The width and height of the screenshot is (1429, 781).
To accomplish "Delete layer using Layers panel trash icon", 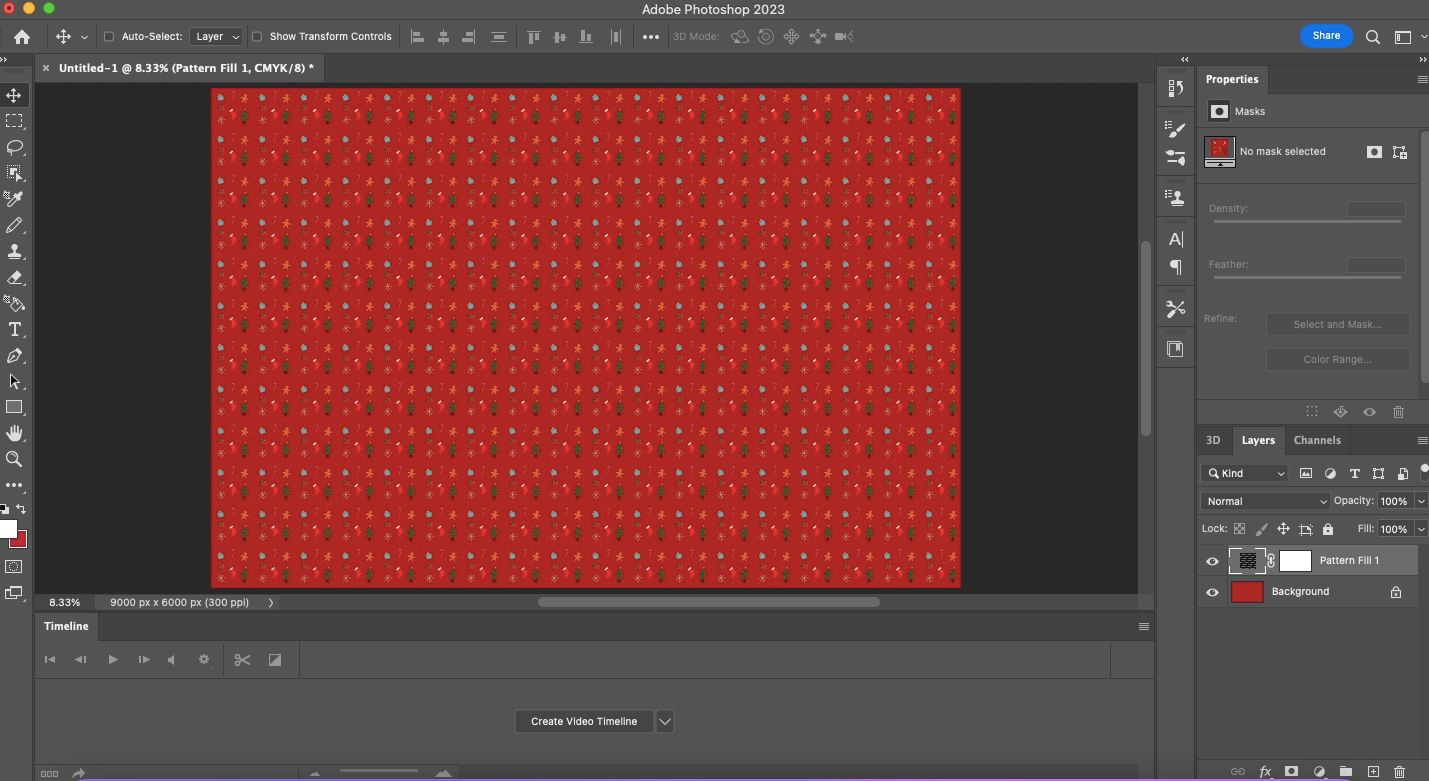I will [1399, 771].
